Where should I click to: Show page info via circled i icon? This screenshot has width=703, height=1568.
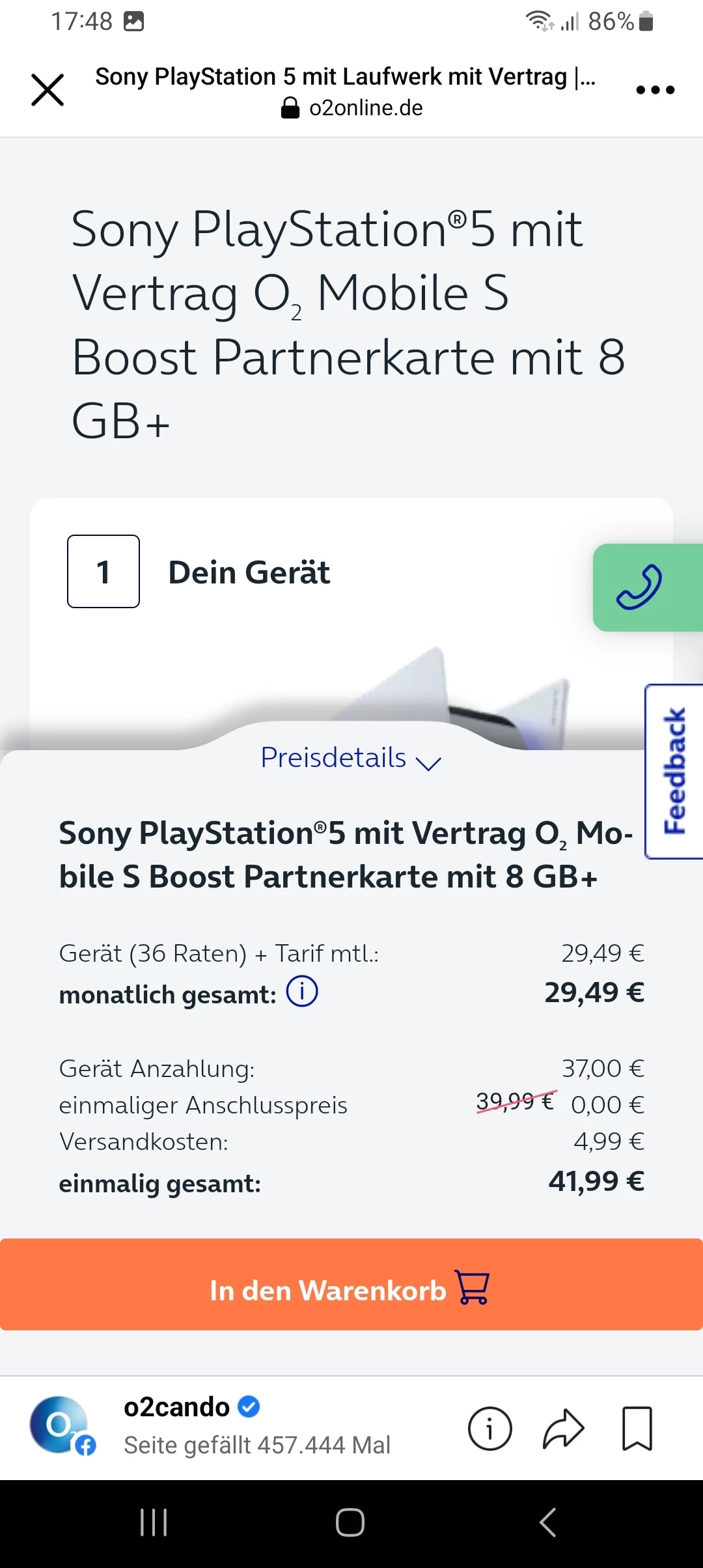[489, 1429]
